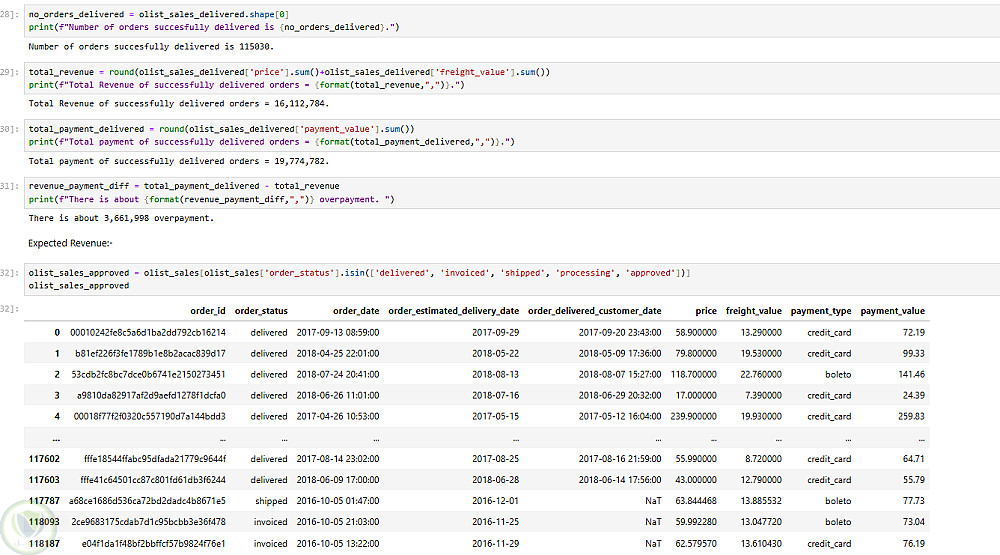
Task: Click order id 00018f77f2f0320c557190d7a144bdd3
Action: point(150,417)
